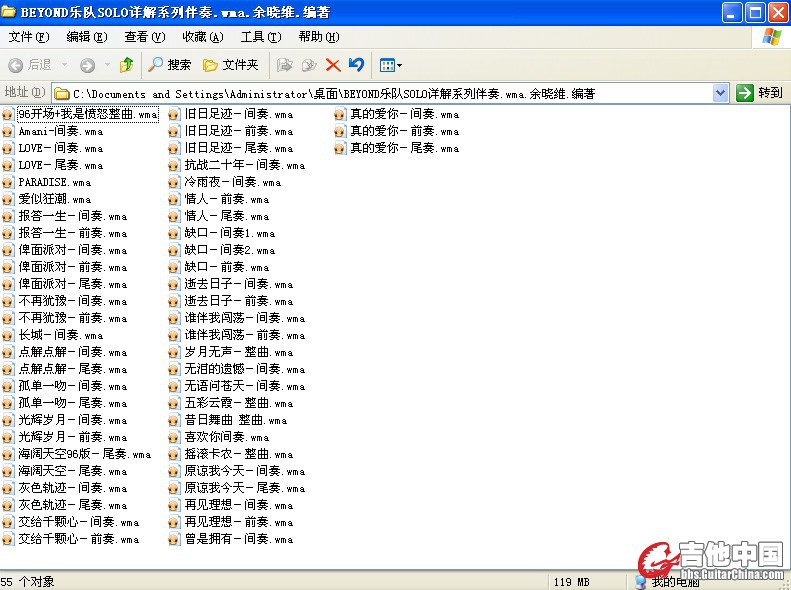Expand the address bar path dropdown
The width and height of the screenshot is (791, 590).
coord(720,93)
